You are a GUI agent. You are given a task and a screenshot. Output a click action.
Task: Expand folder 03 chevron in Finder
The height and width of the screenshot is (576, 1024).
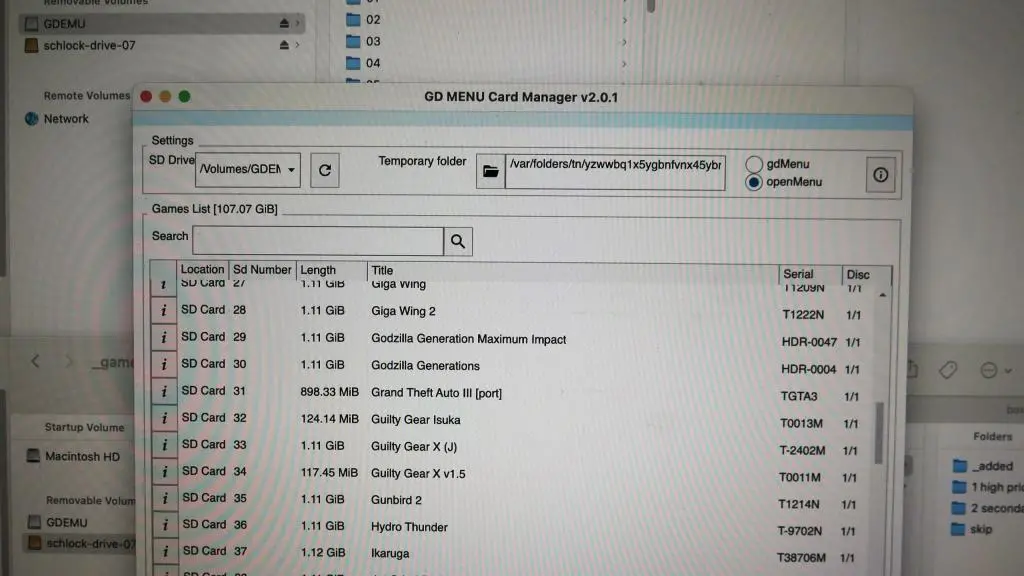coord(624,42)
